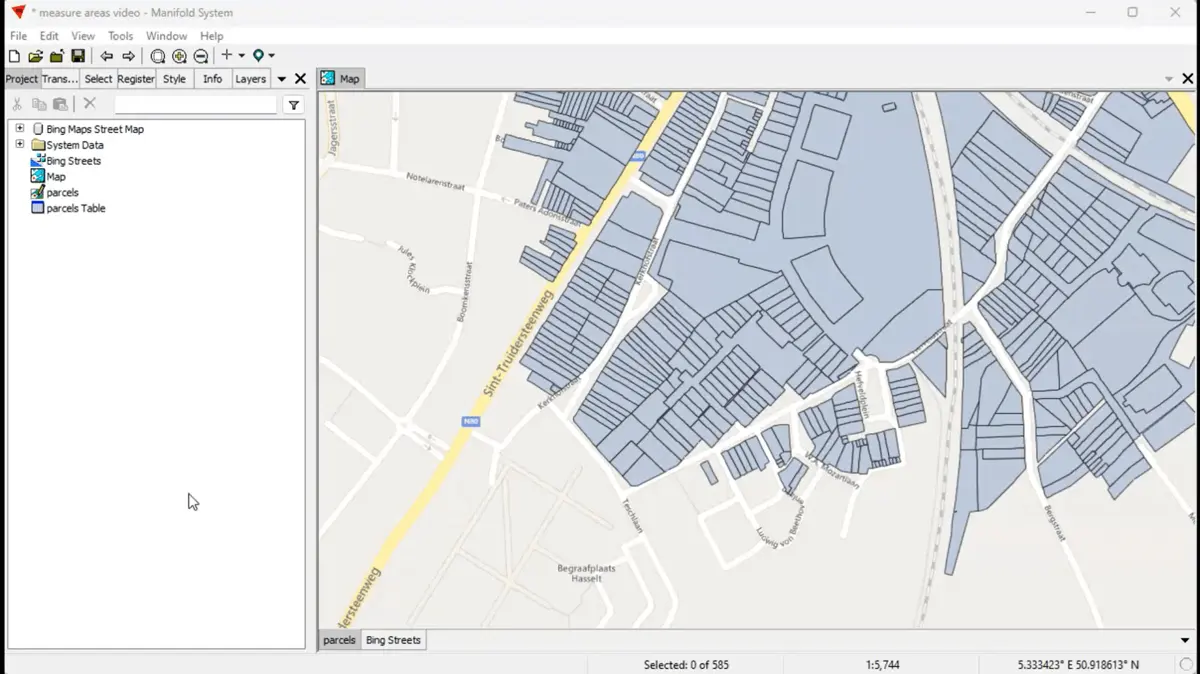Screen dimensions: 1200x674
Task: Click the Project pane filter text box
Action: (x=196, y=105)
